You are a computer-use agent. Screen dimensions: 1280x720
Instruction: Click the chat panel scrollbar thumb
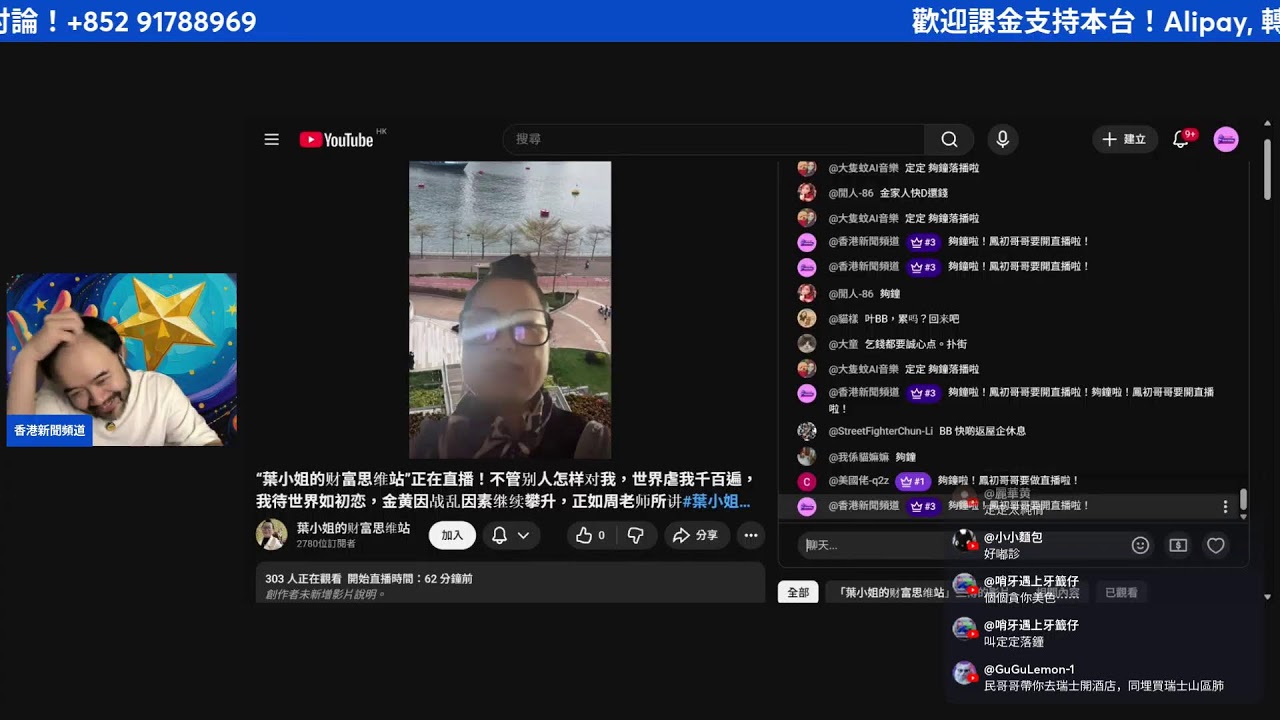1243,499
